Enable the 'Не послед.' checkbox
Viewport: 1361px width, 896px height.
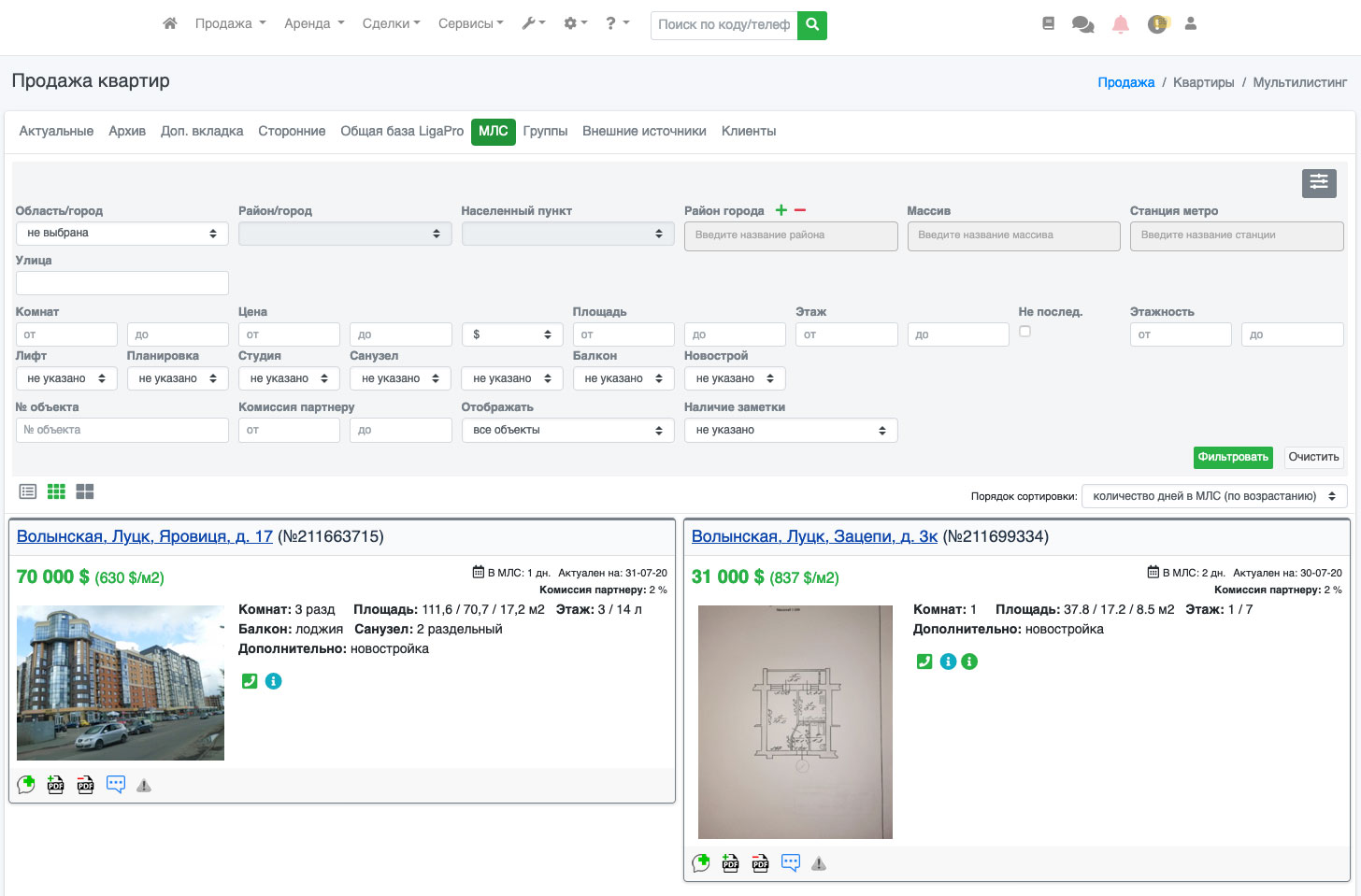coord(1024,332)
